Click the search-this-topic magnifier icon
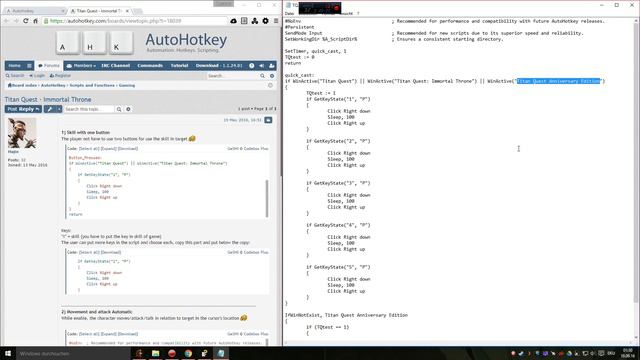 pos(119,109)
